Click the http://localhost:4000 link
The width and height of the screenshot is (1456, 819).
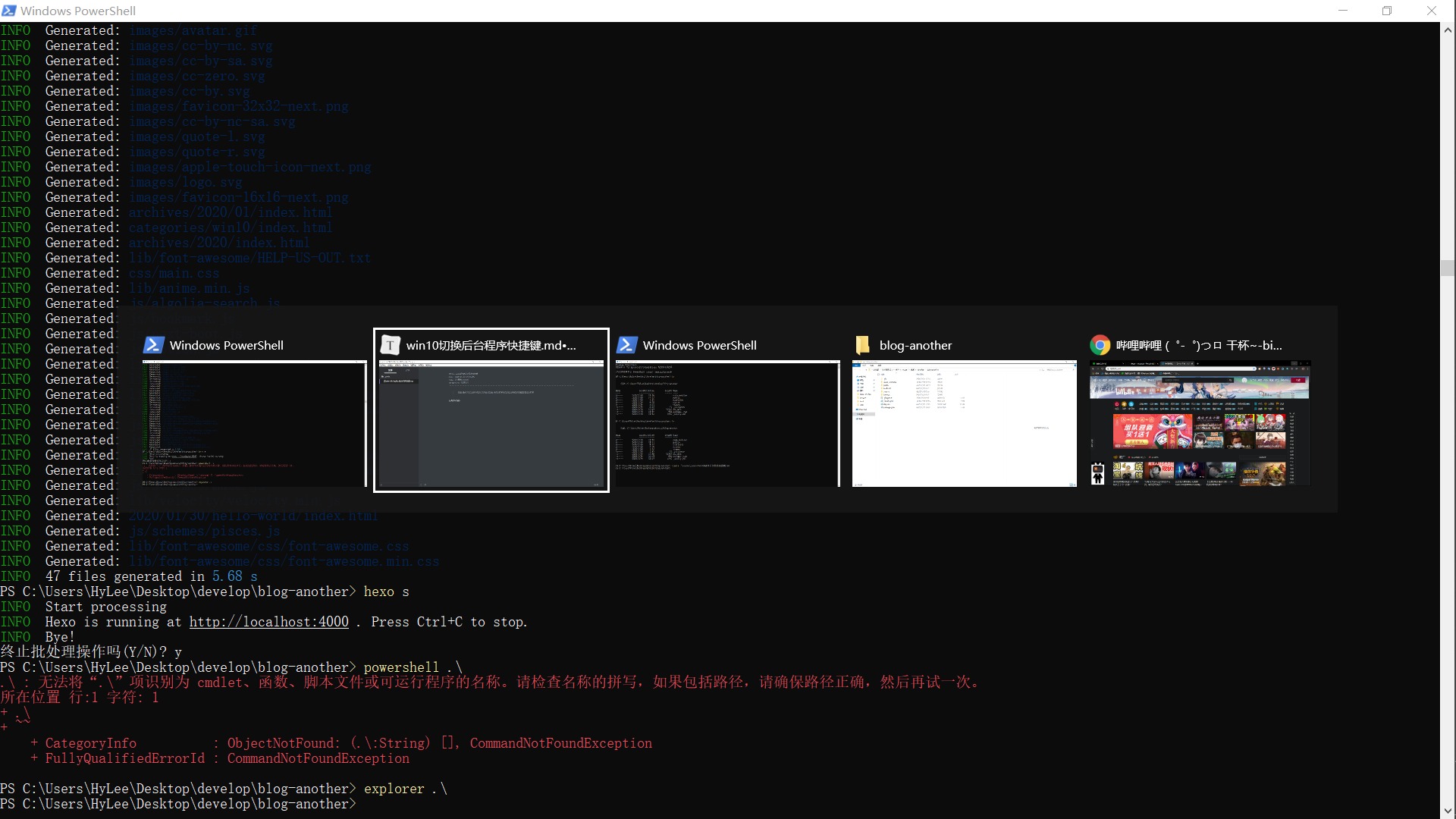(268, 622)
